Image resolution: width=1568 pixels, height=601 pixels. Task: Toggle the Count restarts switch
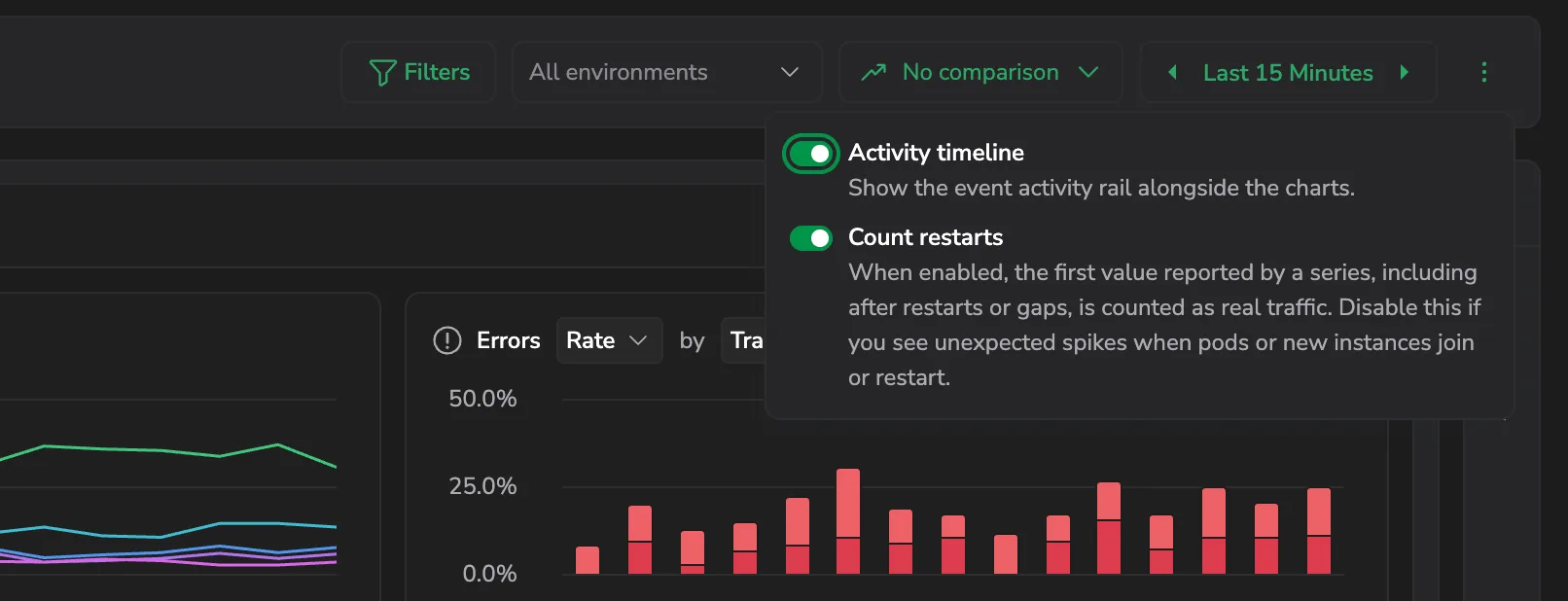click(x=811, y=238)
